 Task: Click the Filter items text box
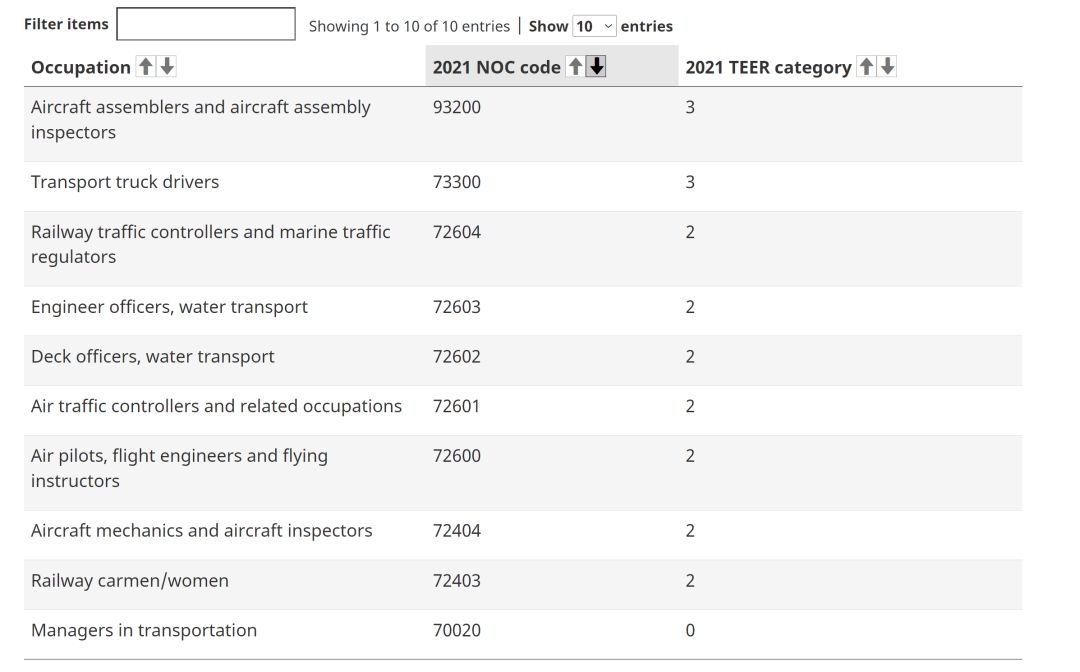(x=206, y=25)
